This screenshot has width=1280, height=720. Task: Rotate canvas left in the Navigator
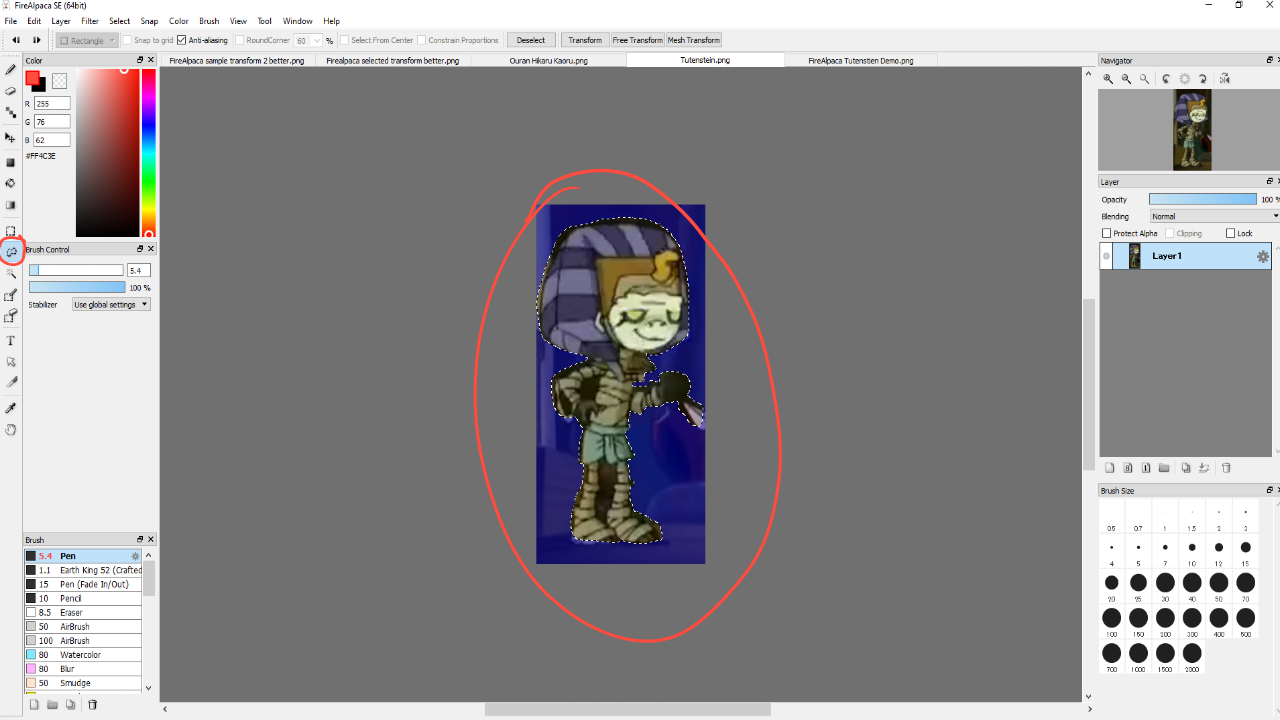pos(1166,79)
